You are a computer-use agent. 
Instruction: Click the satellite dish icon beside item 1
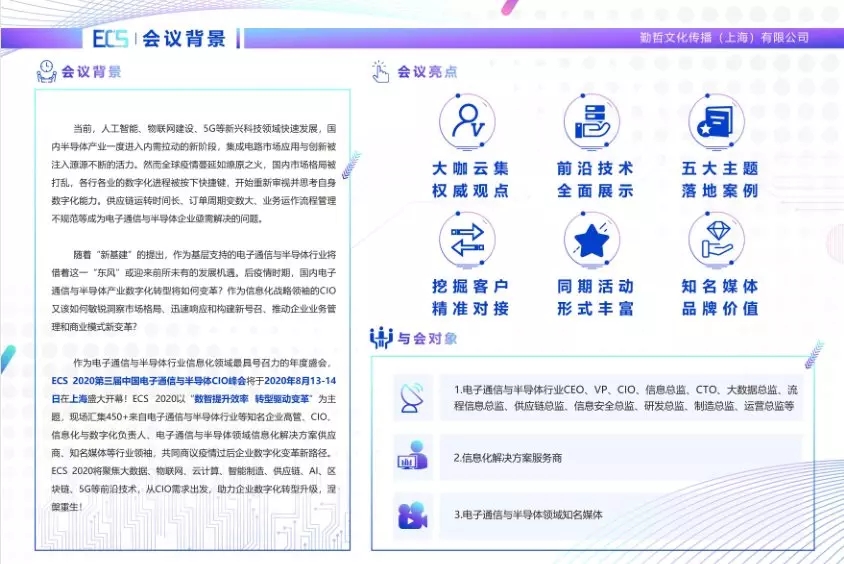(409, 396)
